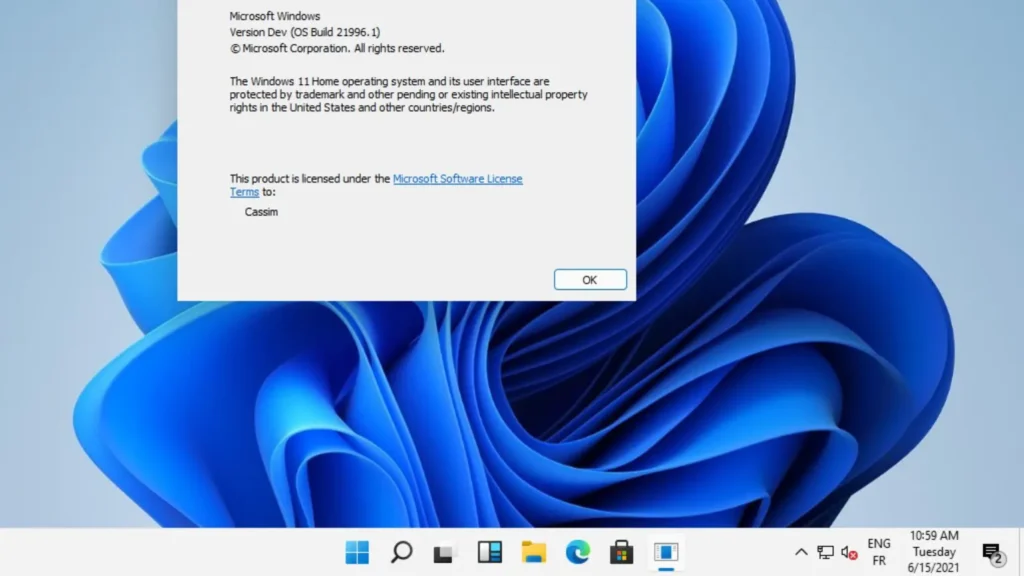Open Task View on taskbar
Screen dimensions: 1024x576
click(443, 554)
